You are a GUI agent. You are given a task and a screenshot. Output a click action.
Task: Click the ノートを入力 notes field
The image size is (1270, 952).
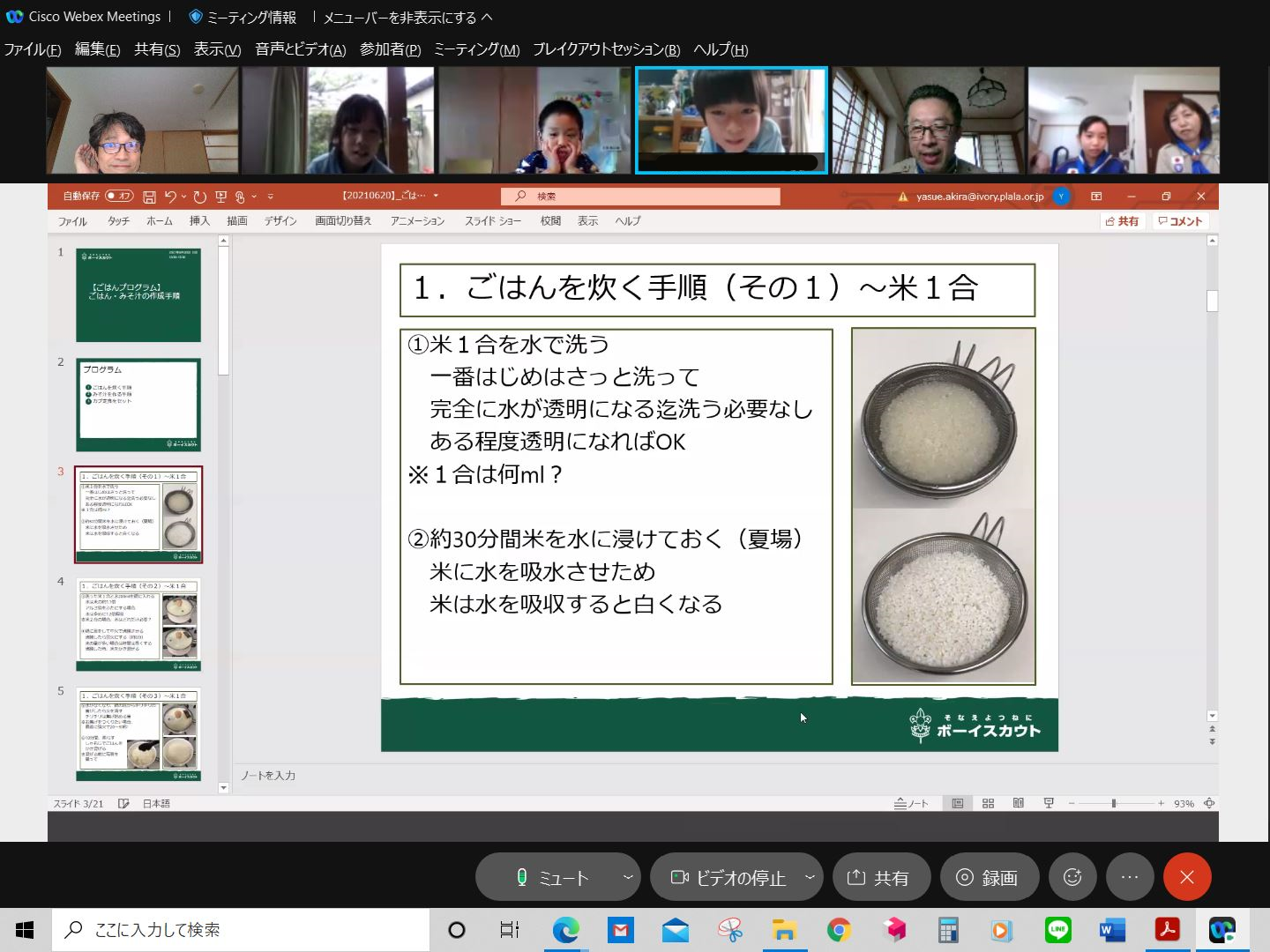269,776
